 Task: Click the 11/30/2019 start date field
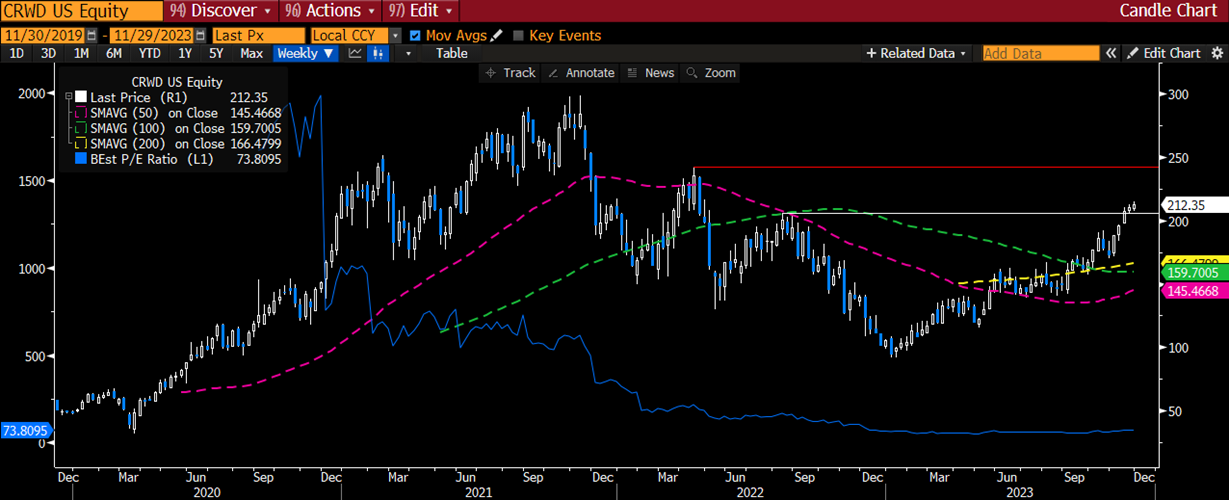pos(43,35)
